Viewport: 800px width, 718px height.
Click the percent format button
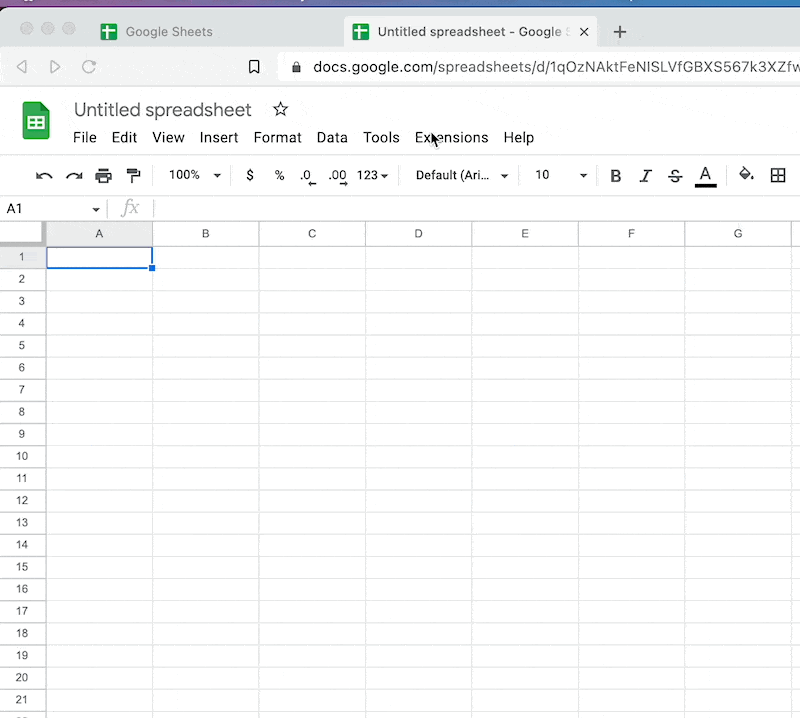[279, 175]
